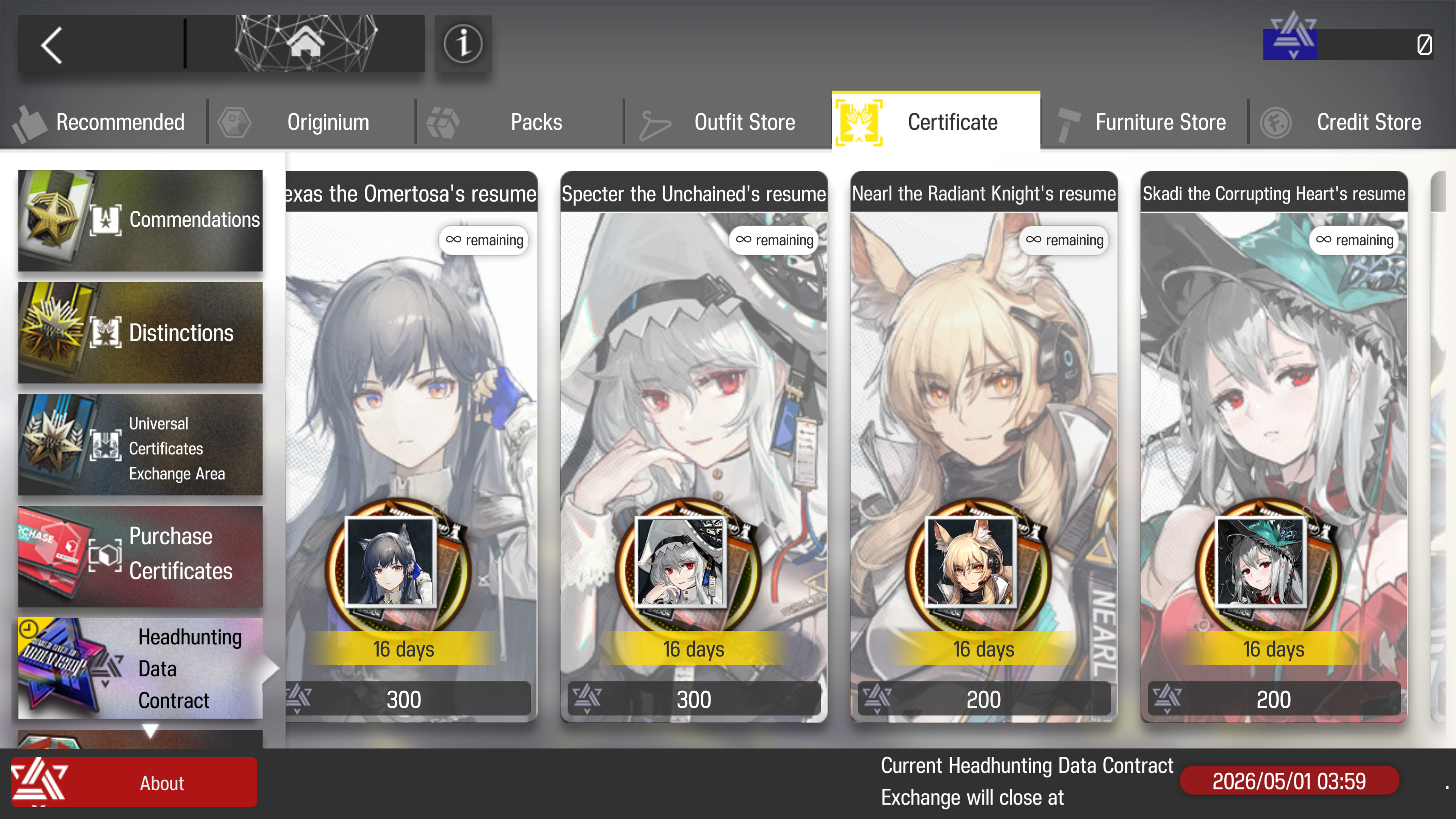The image size is (1456, 819).
Task: Select Headhunting Data Contract section
Action: tap(140, 668)
